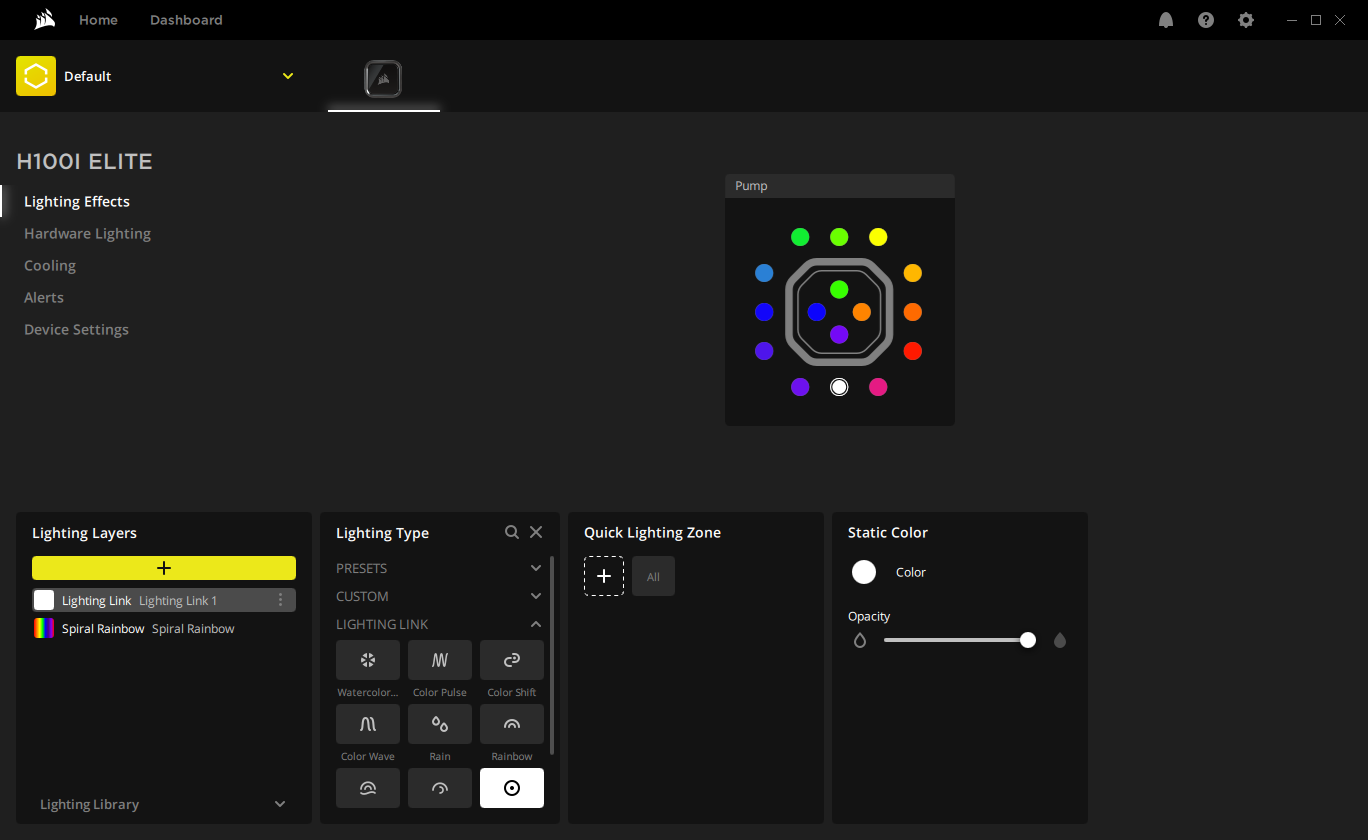Click the Spiral Rainbow layer rainbow swatch

(44, 628)
